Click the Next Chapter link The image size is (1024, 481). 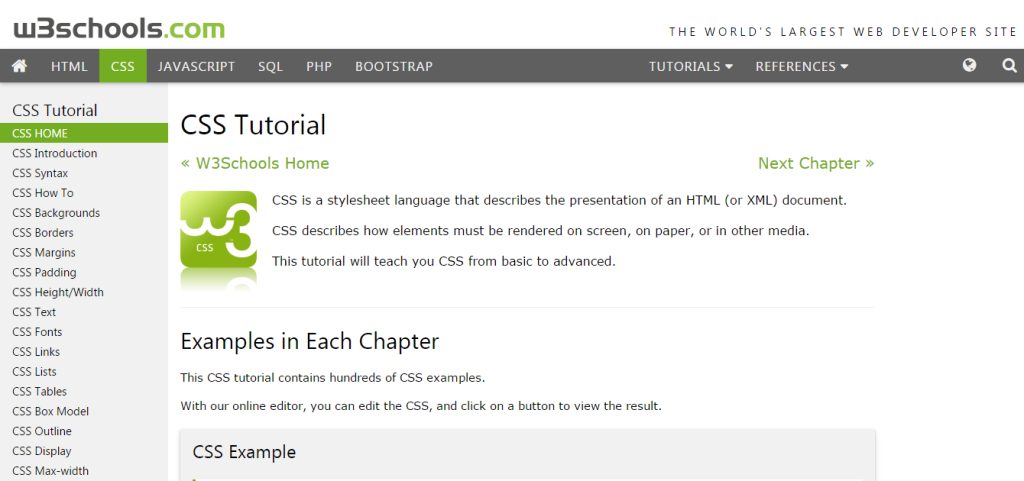point(815,163)
